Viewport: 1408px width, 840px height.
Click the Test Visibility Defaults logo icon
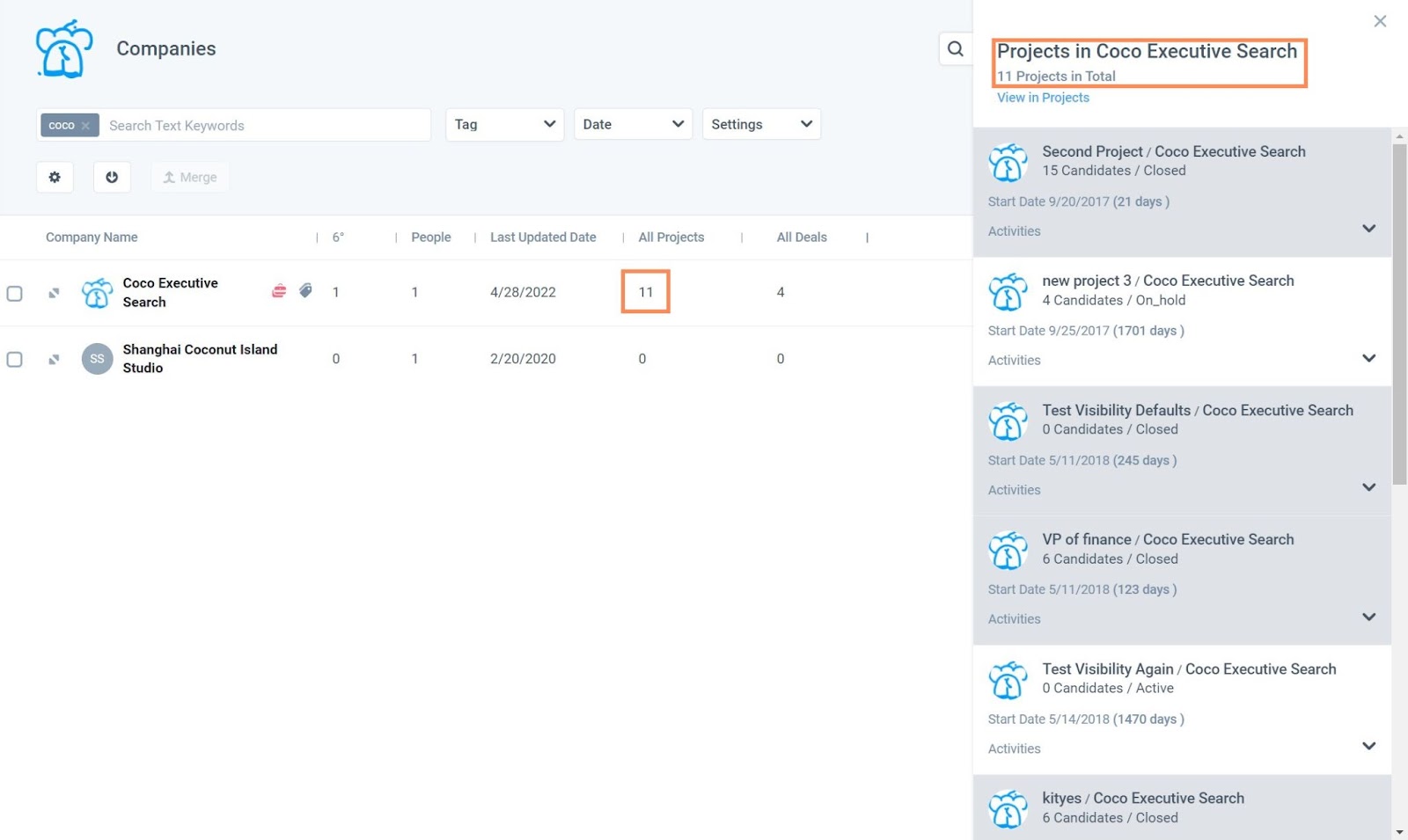click(x=1008, y=420)
